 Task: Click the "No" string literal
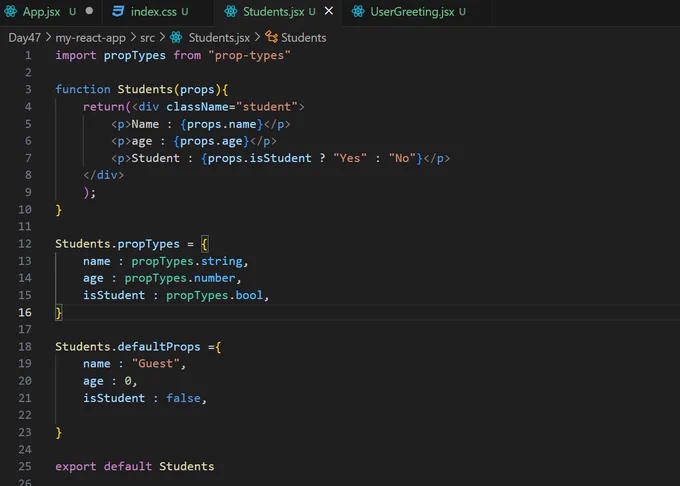tap(402, 158)
